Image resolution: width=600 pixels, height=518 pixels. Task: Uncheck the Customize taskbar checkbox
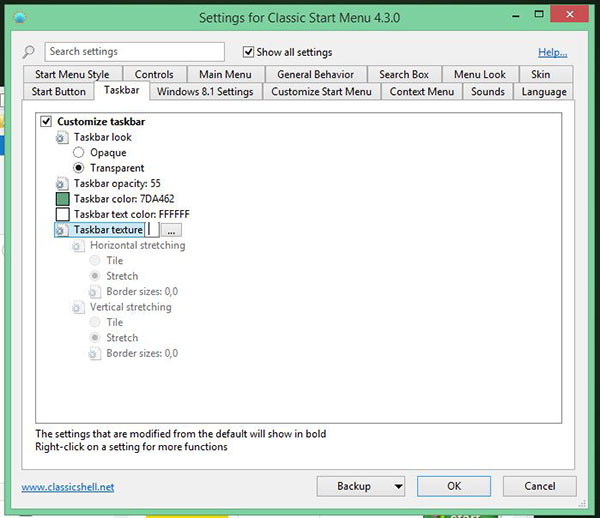pos(46,122)
